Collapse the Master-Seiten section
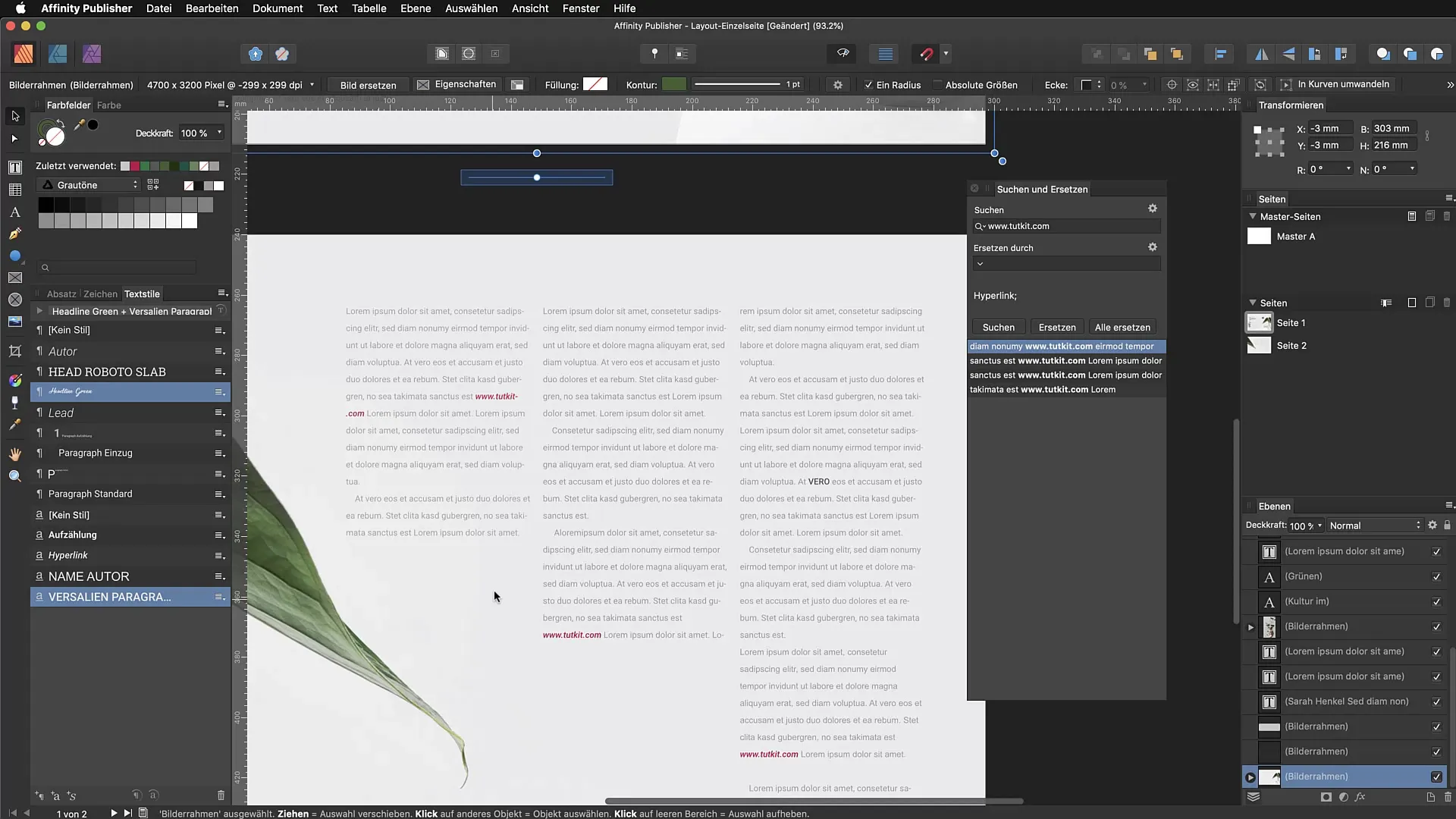 point(1253,216)
